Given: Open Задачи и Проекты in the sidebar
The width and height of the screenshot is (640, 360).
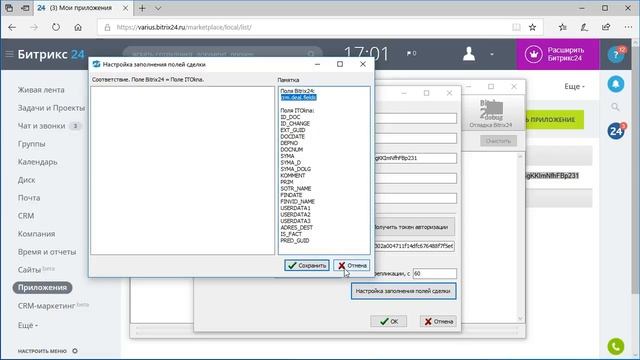Looking at the screenshot, I should click(51, 108).
